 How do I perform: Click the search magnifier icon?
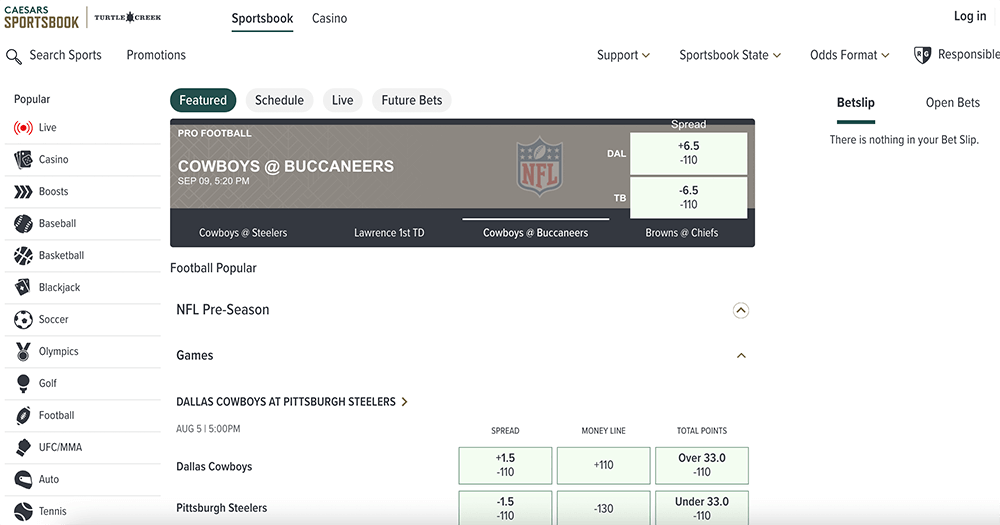coord(14,56)
